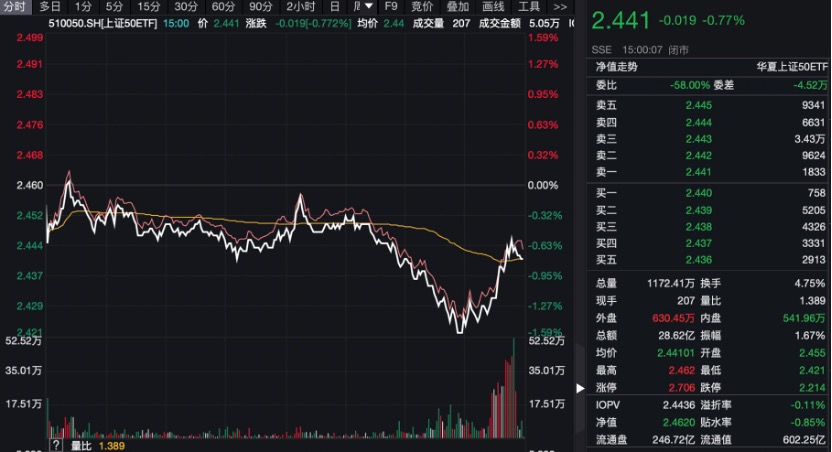Select the 日 daily chart tab
Screen dimensions: 832x452
334,7
